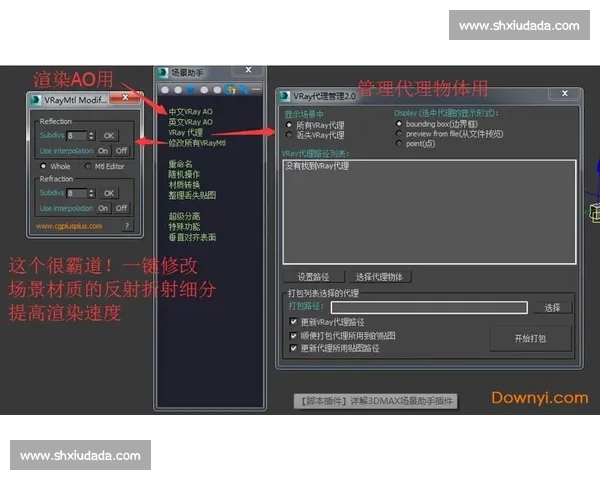Viewport: 600px width, 480px height.
Task: Click OK beside Reflection Subdivs
Action: point(109,136)
